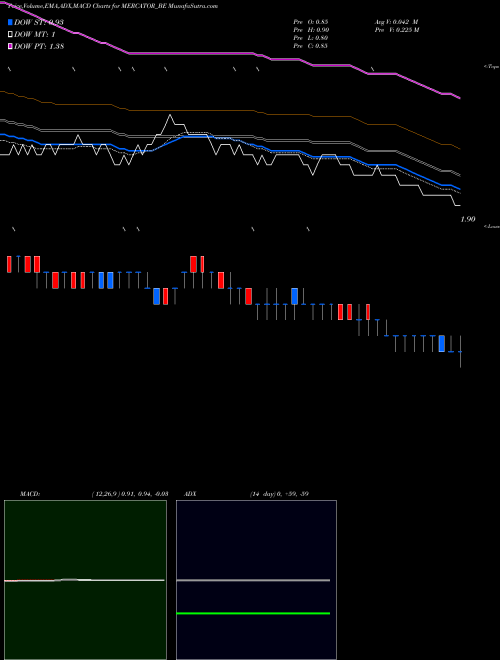Click the last blue candle near chart end

click(x=441, y=343)
